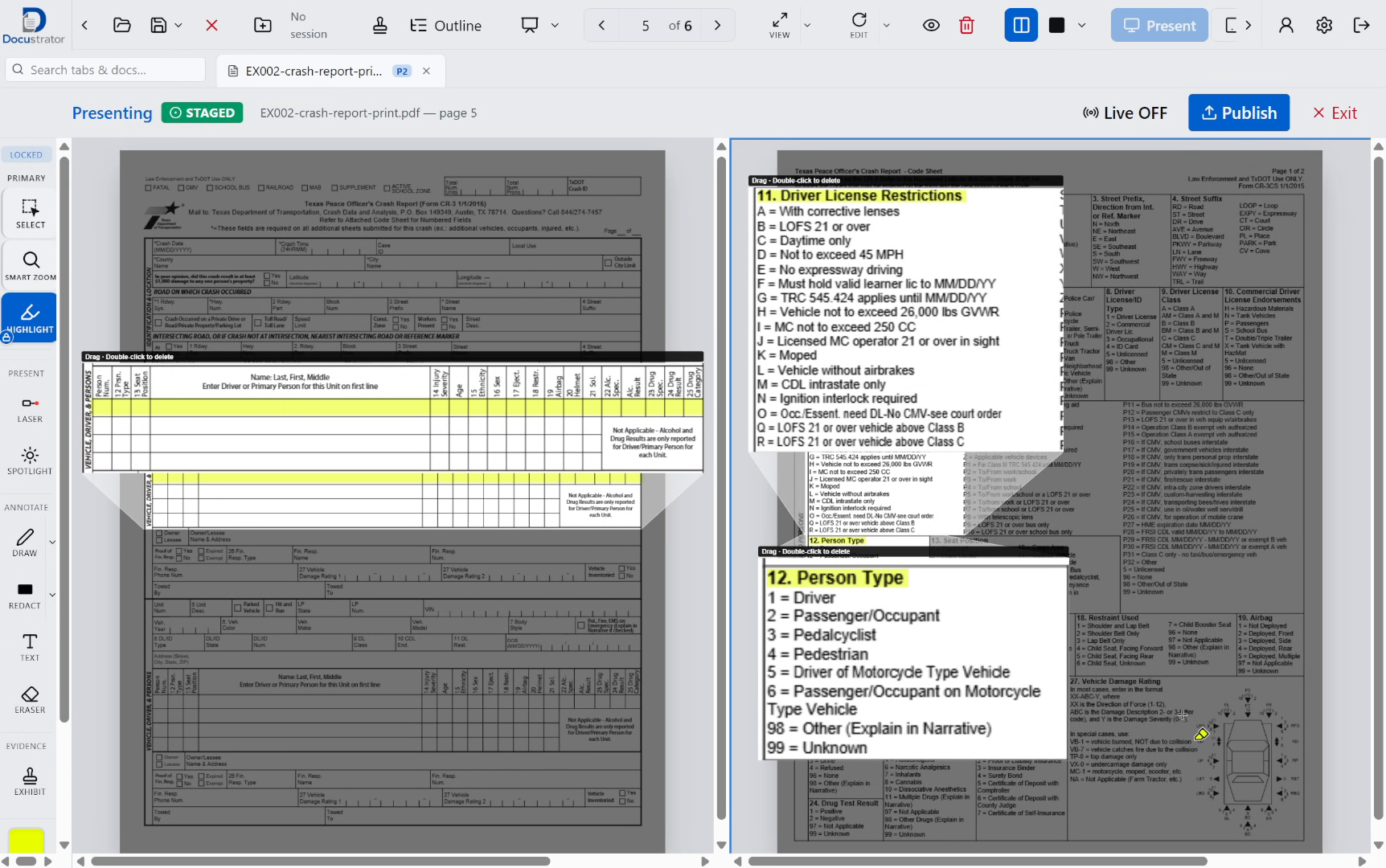Click the red trash delete icon
1386x868 pixels.
point(967,26)
